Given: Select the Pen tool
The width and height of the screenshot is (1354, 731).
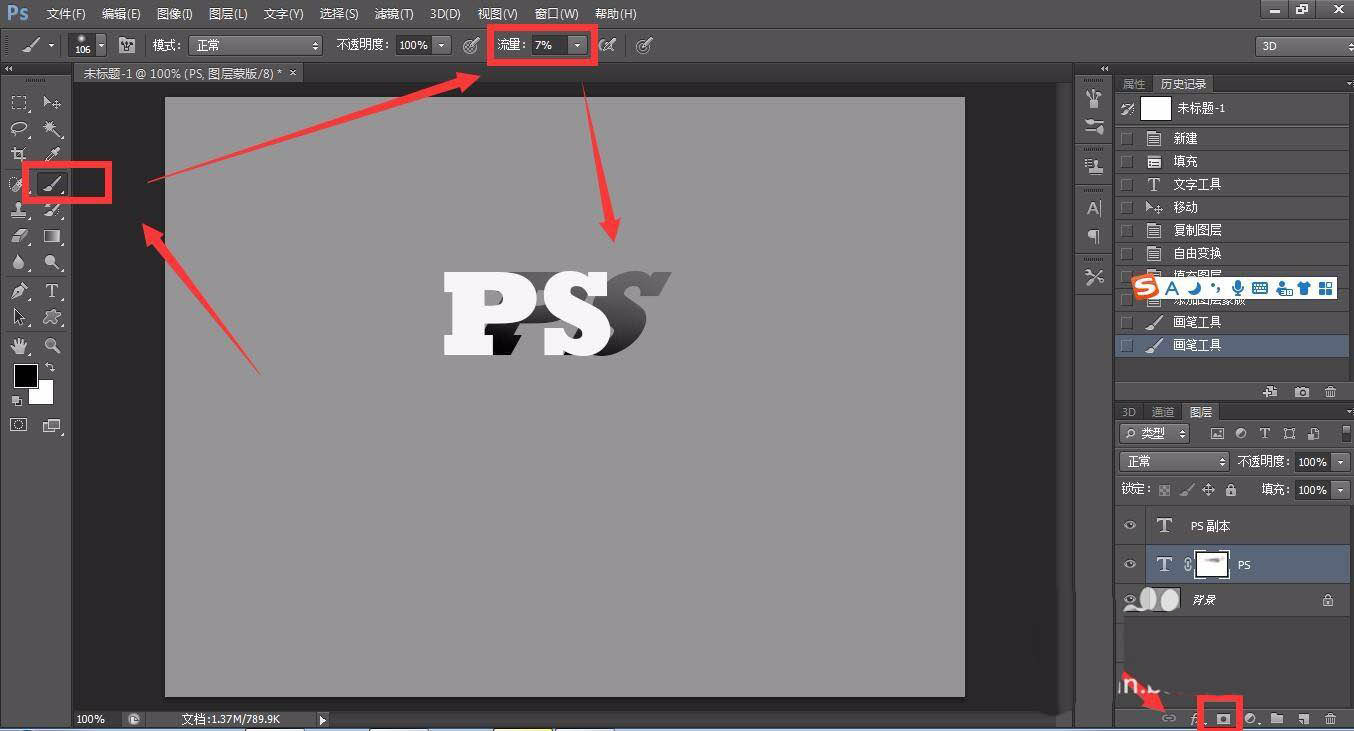Looking at the screenshot, I should point(19,291).
